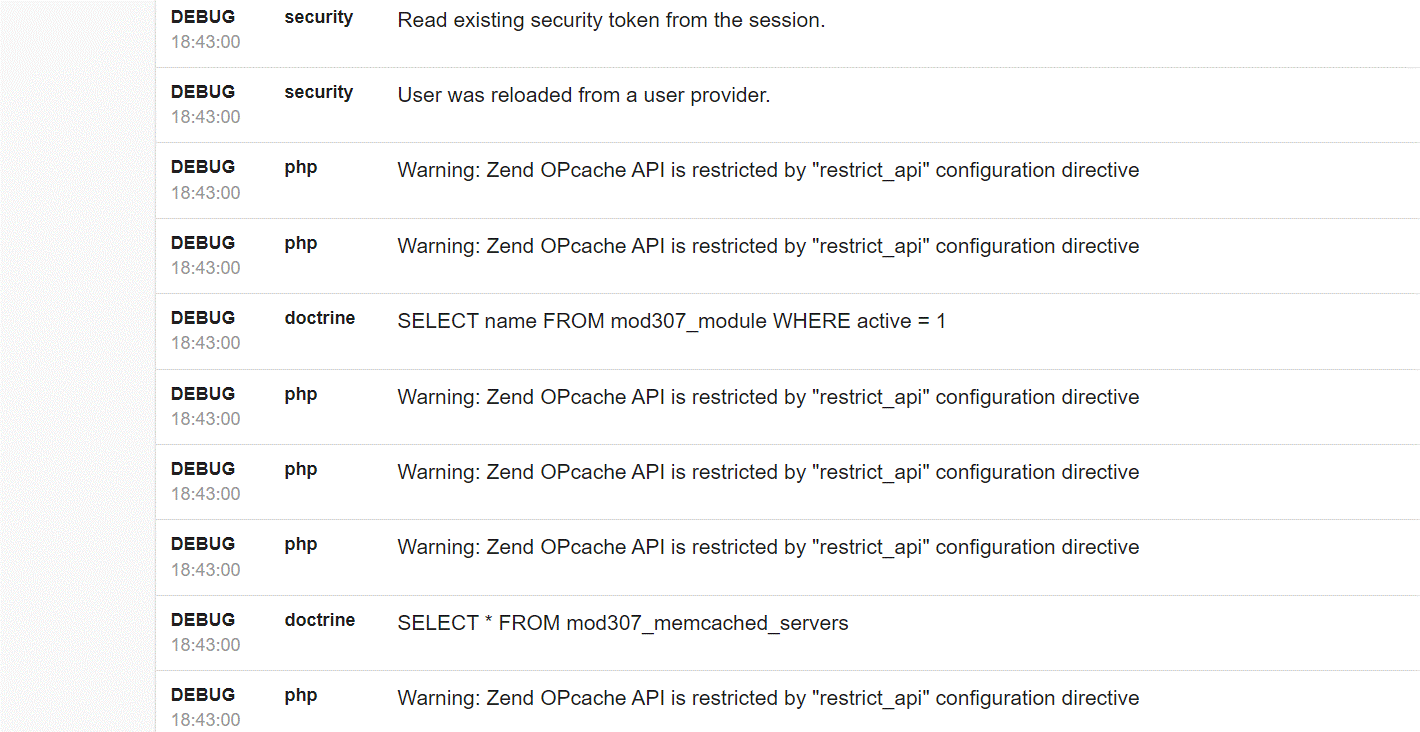1420x732 pixels.
Task: Click the "User was reloaded" log message
Action: pos(584,95)
